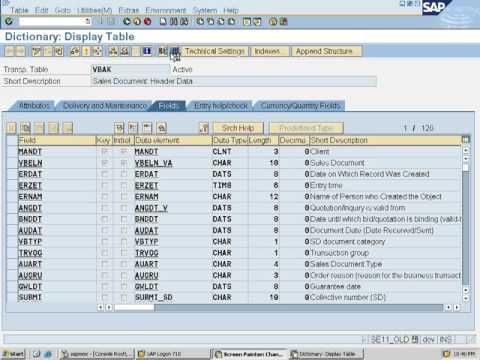Click the yellow Exit icon in the standard toolbar
The width and height of the screenshot is (480, 360).
click(137, 22)
